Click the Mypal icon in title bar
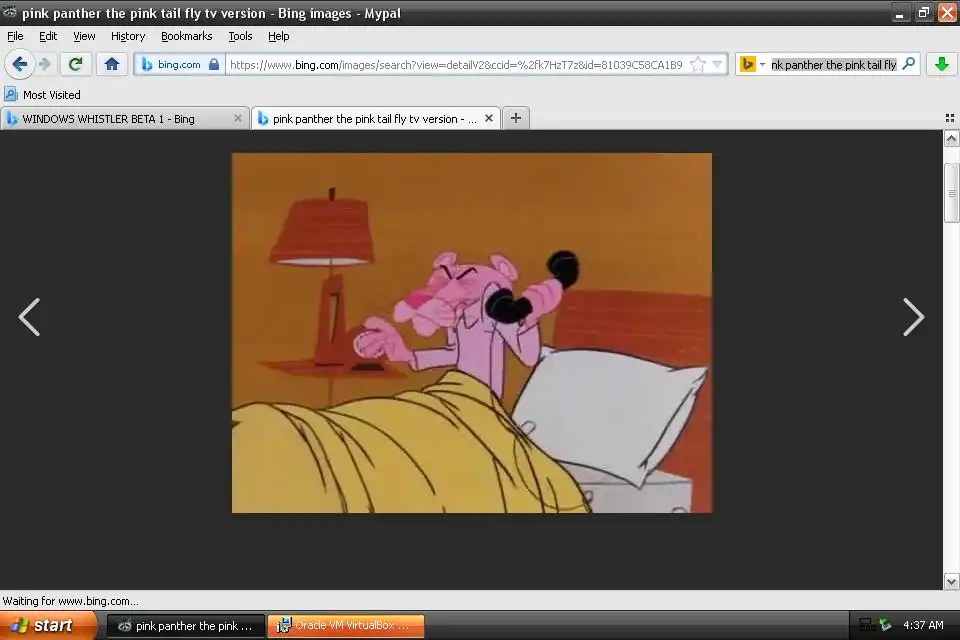Viewport: 960px width, 640px height. [x=10, y=12]
